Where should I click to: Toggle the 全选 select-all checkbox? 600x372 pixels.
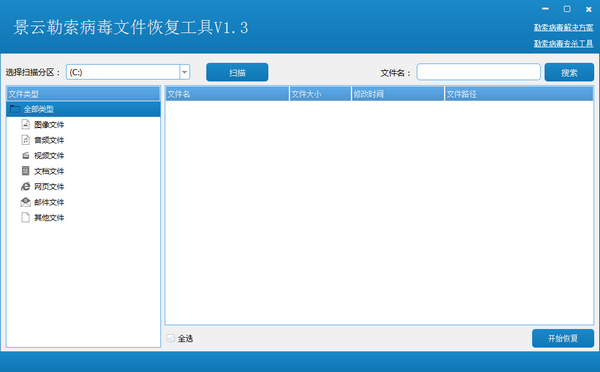click(x=171, y=338)
